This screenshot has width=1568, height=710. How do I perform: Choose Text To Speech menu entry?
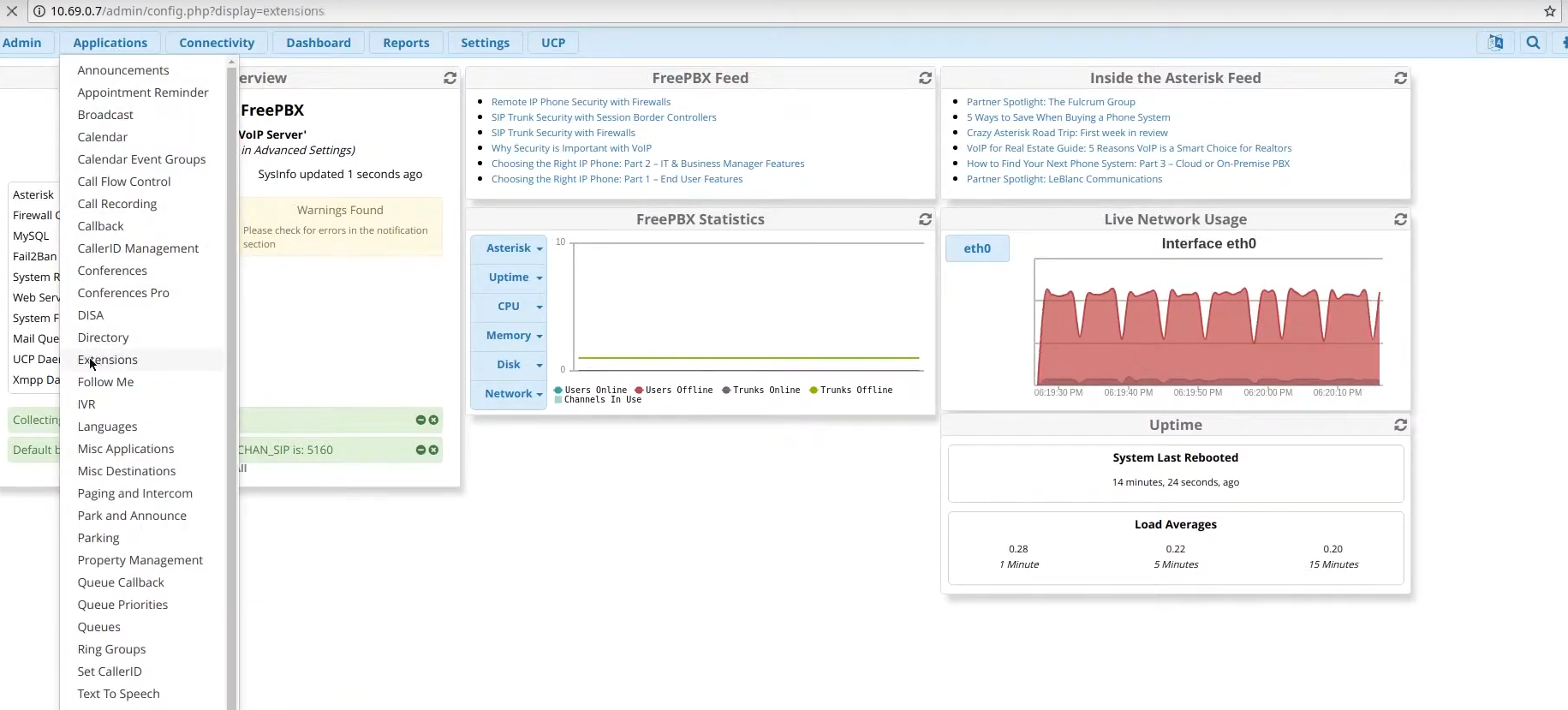pyautogui.click(x=142, y=694)
